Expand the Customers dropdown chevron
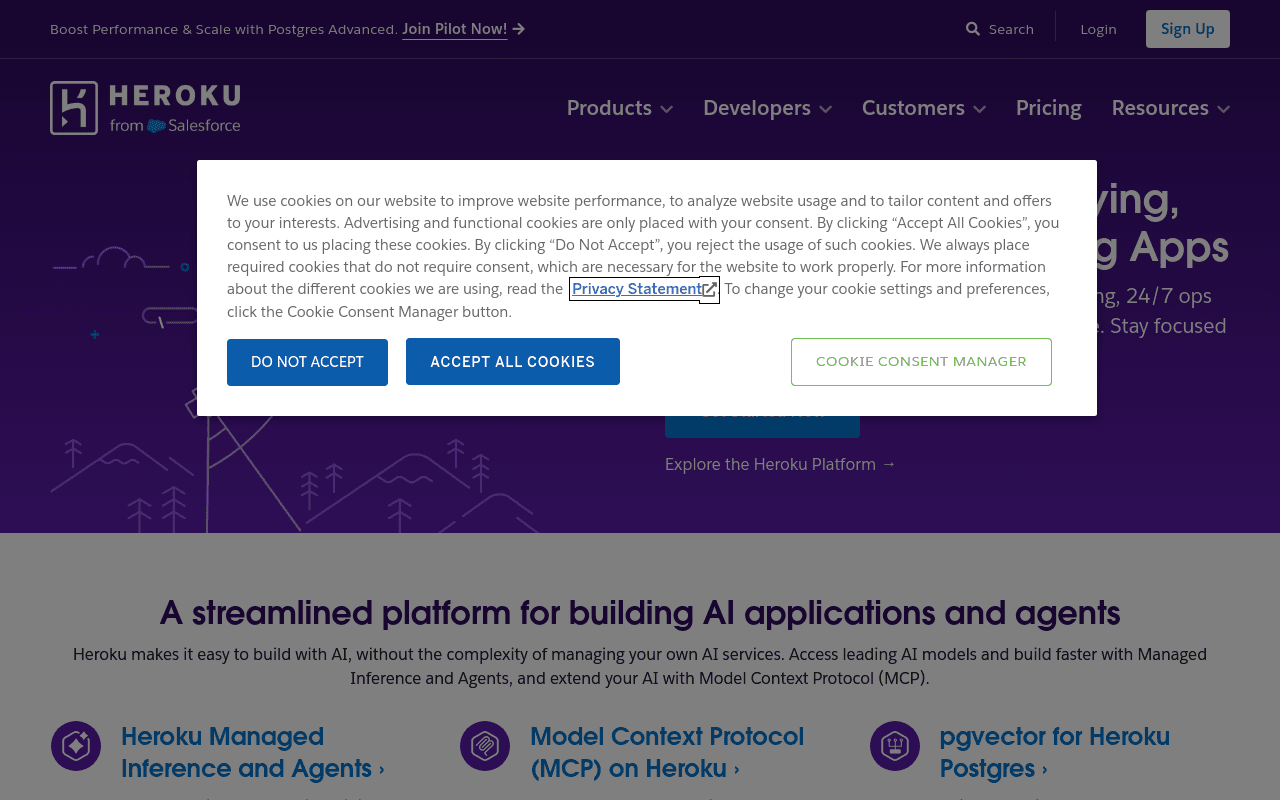The width and height of the screenshot is (1280, 800). (x=980, y=109)
